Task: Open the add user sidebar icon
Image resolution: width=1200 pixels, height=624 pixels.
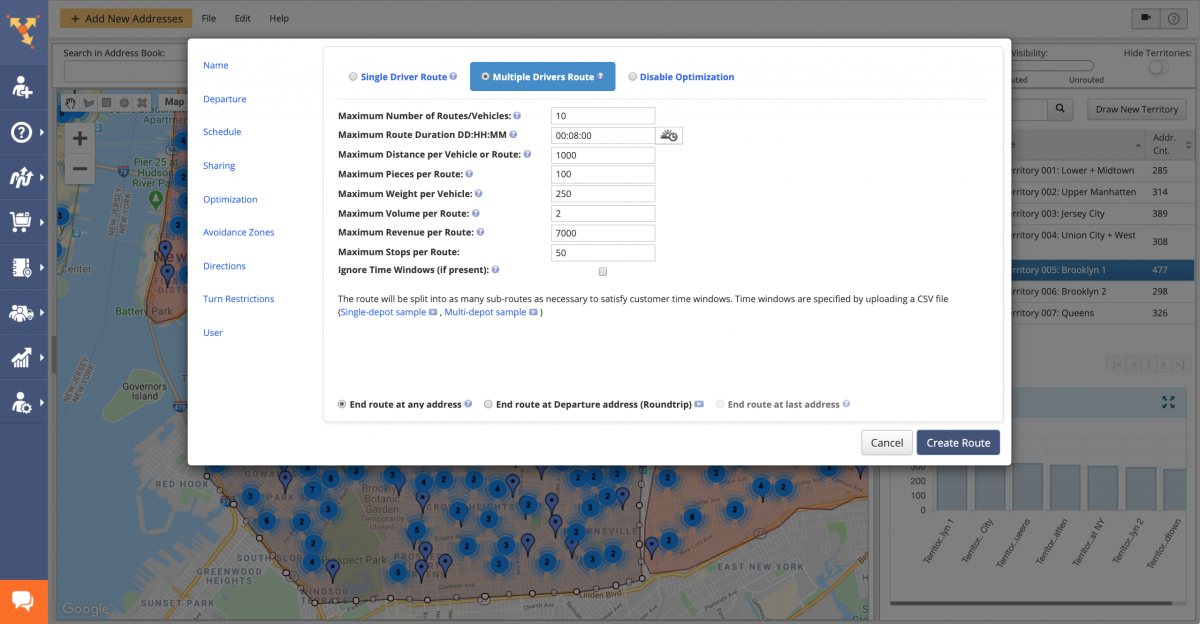Action: (x=22, y=86)
